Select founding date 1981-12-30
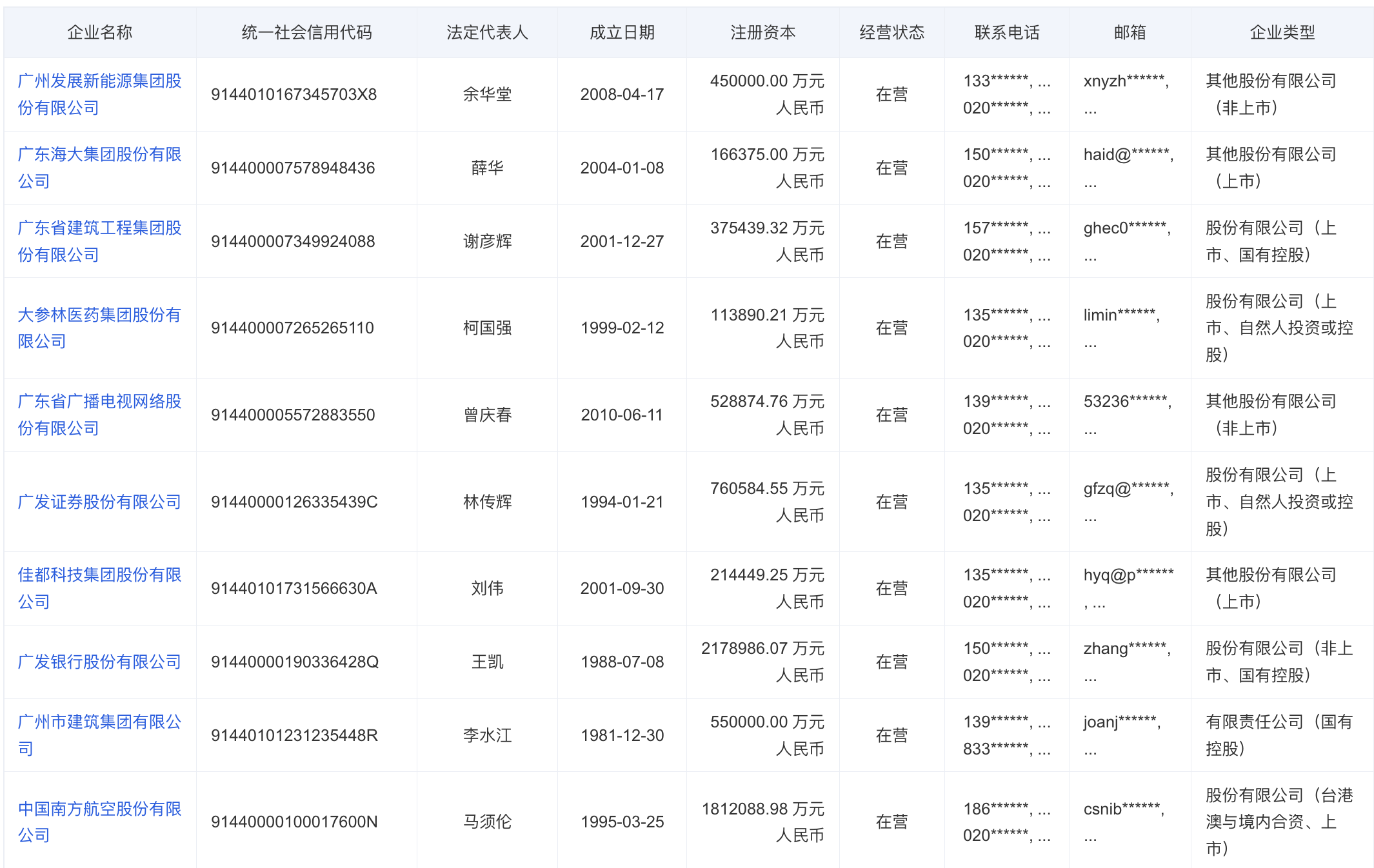1374x868 pixels. 622,735
